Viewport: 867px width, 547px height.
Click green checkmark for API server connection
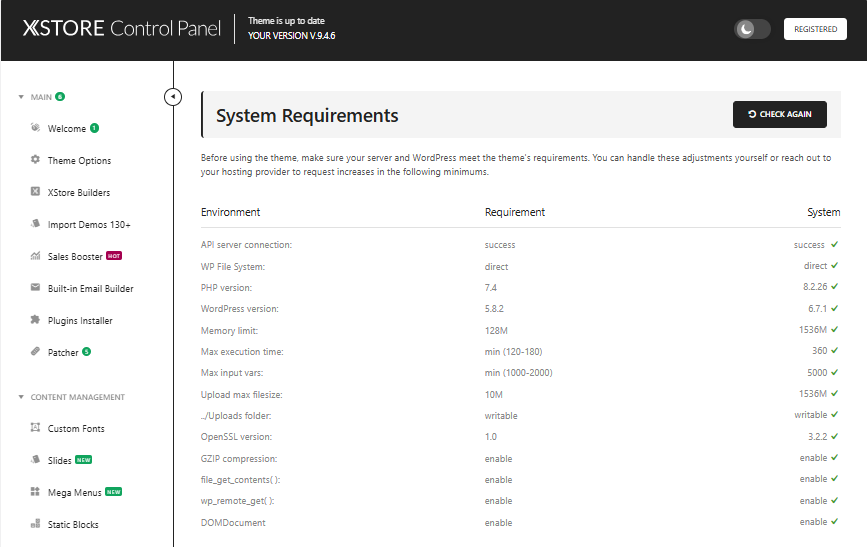point(834,244)
